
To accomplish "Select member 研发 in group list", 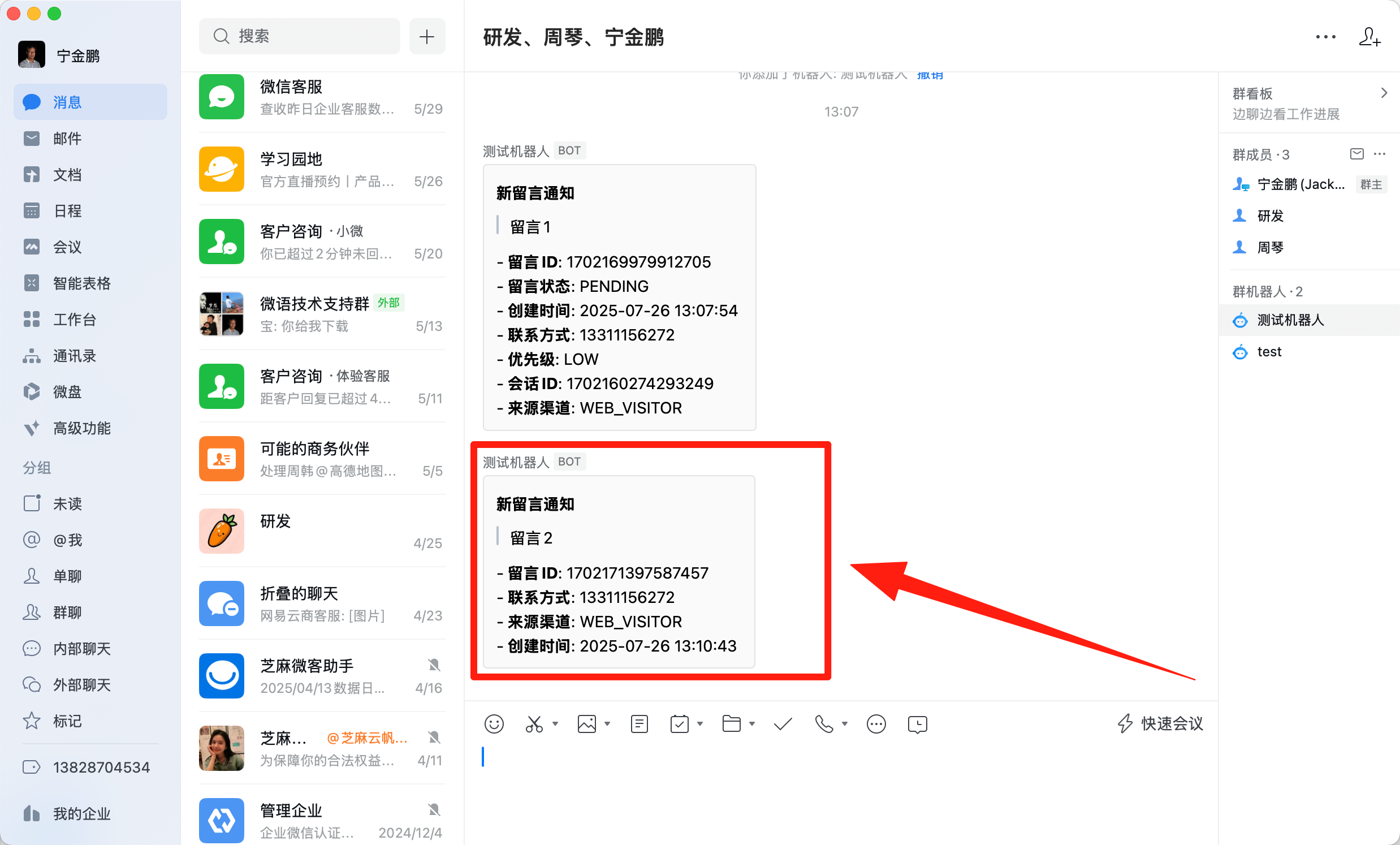I will pyautogui.click(x=1309, y=216).
